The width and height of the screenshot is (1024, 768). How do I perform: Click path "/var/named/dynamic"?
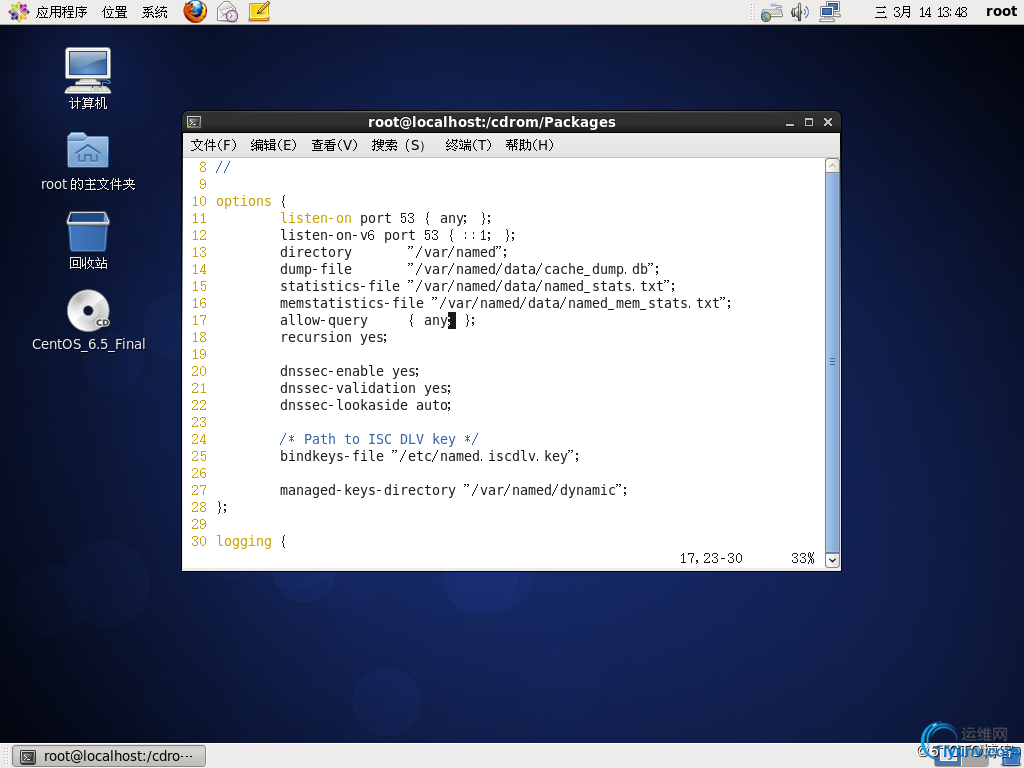click(x=545, y=490)
